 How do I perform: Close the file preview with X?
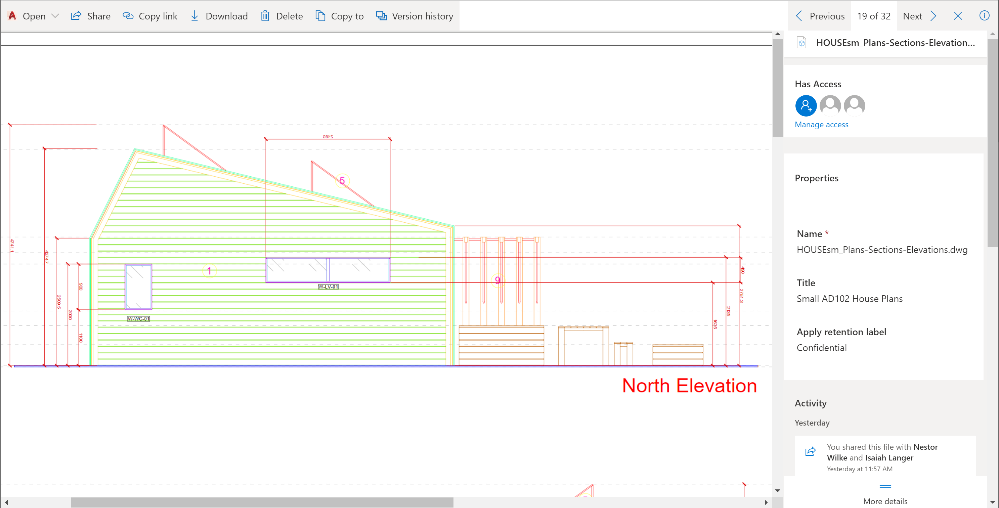coord(958,16)
